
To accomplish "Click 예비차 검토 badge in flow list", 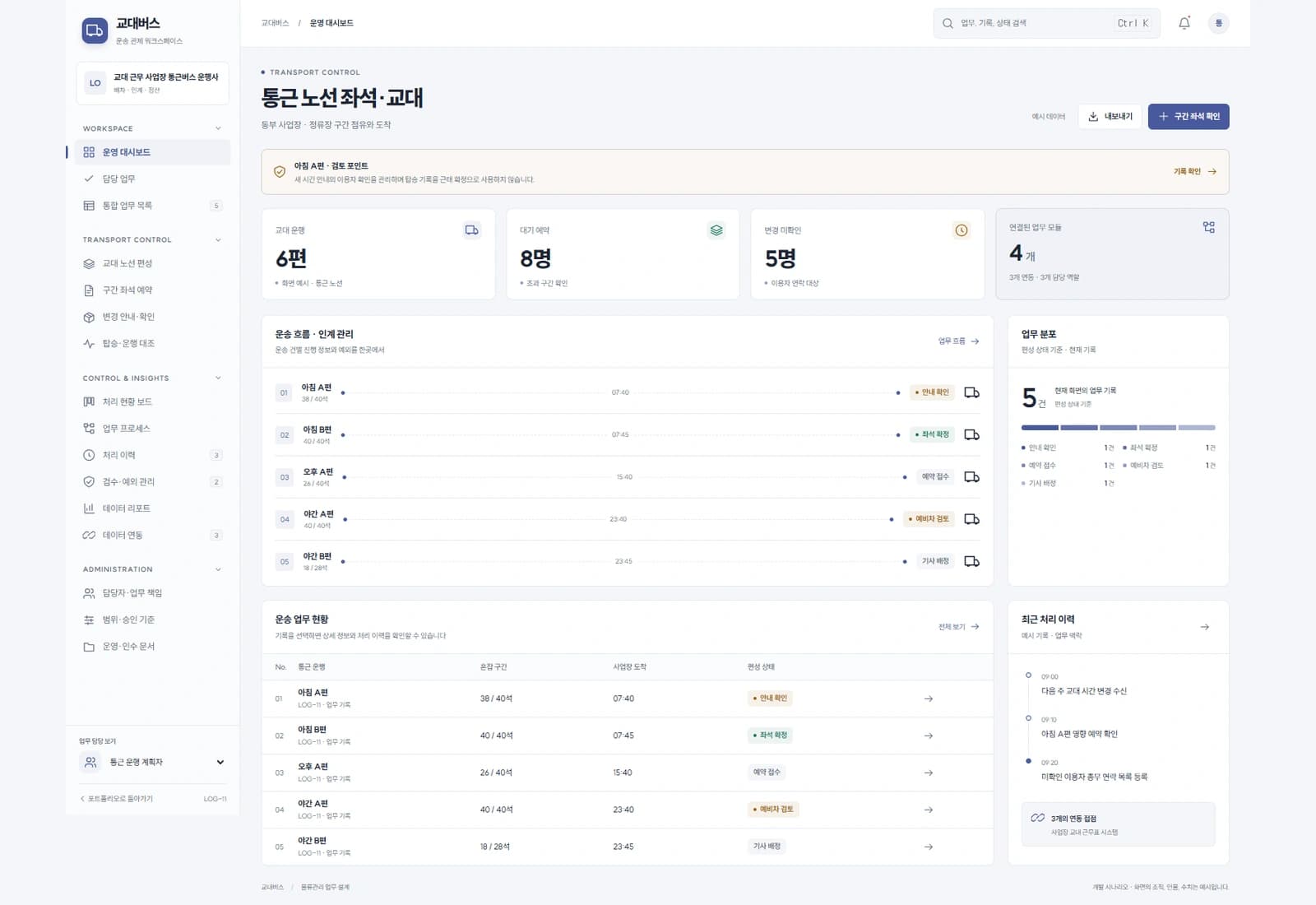I will (929, 519).
